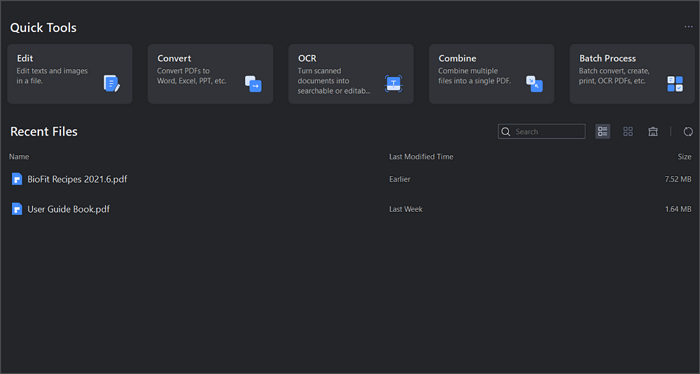Focus the Recent Files search field
Image resolution: width=700 pixels, height=374 pixels.
point(542,132)
